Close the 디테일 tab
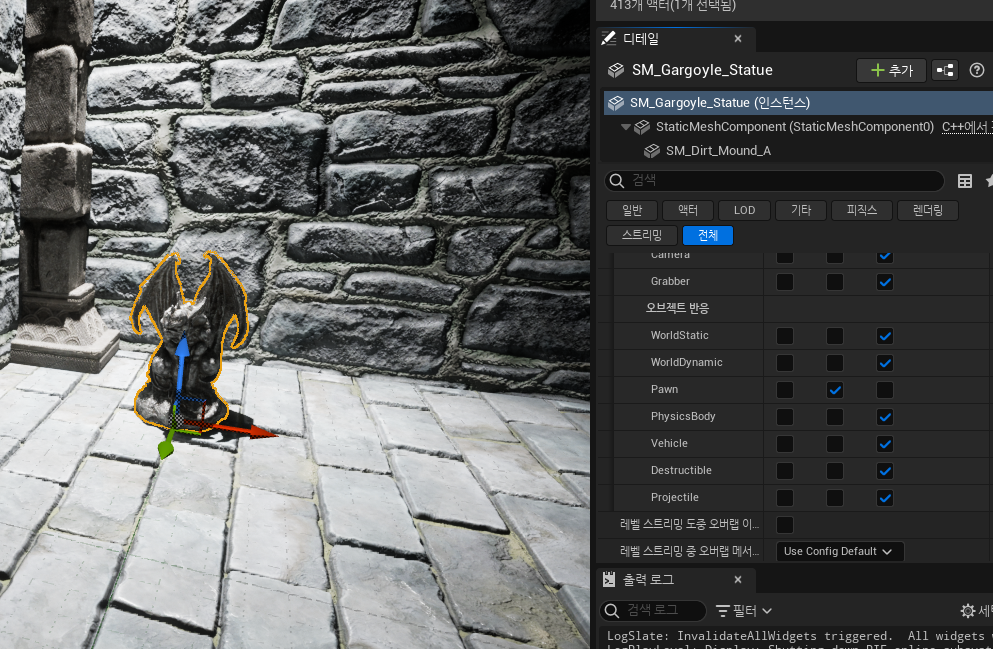 click(738, 39)
